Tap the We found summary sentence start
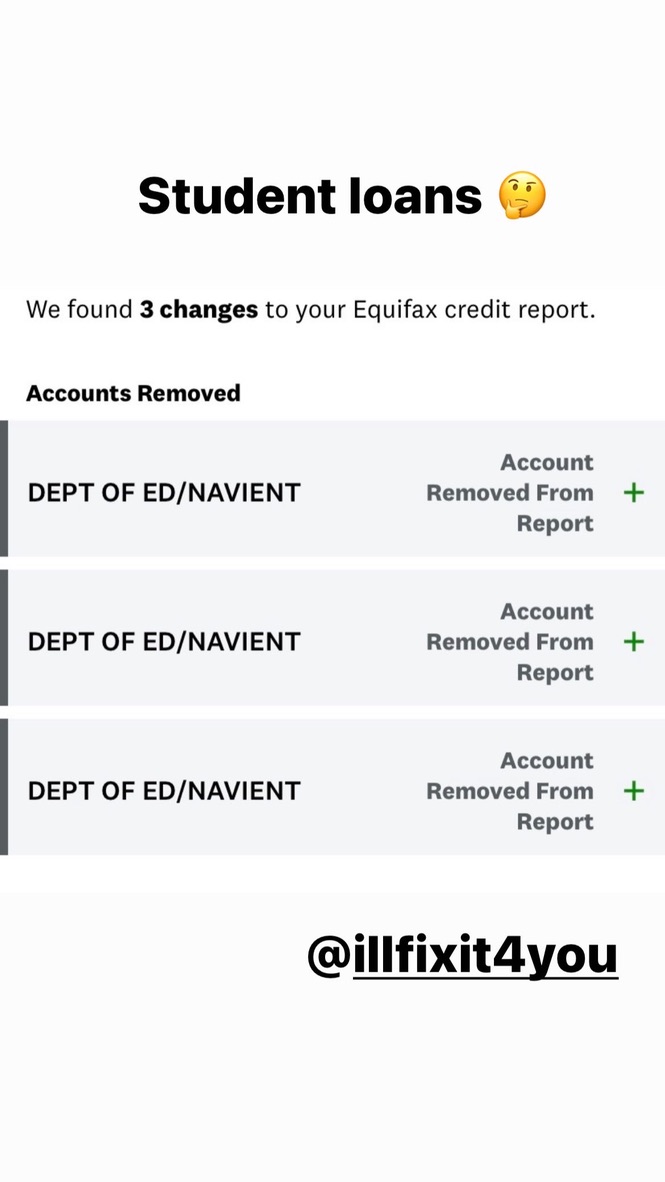The image size is (665, 1182). point(79,310)
